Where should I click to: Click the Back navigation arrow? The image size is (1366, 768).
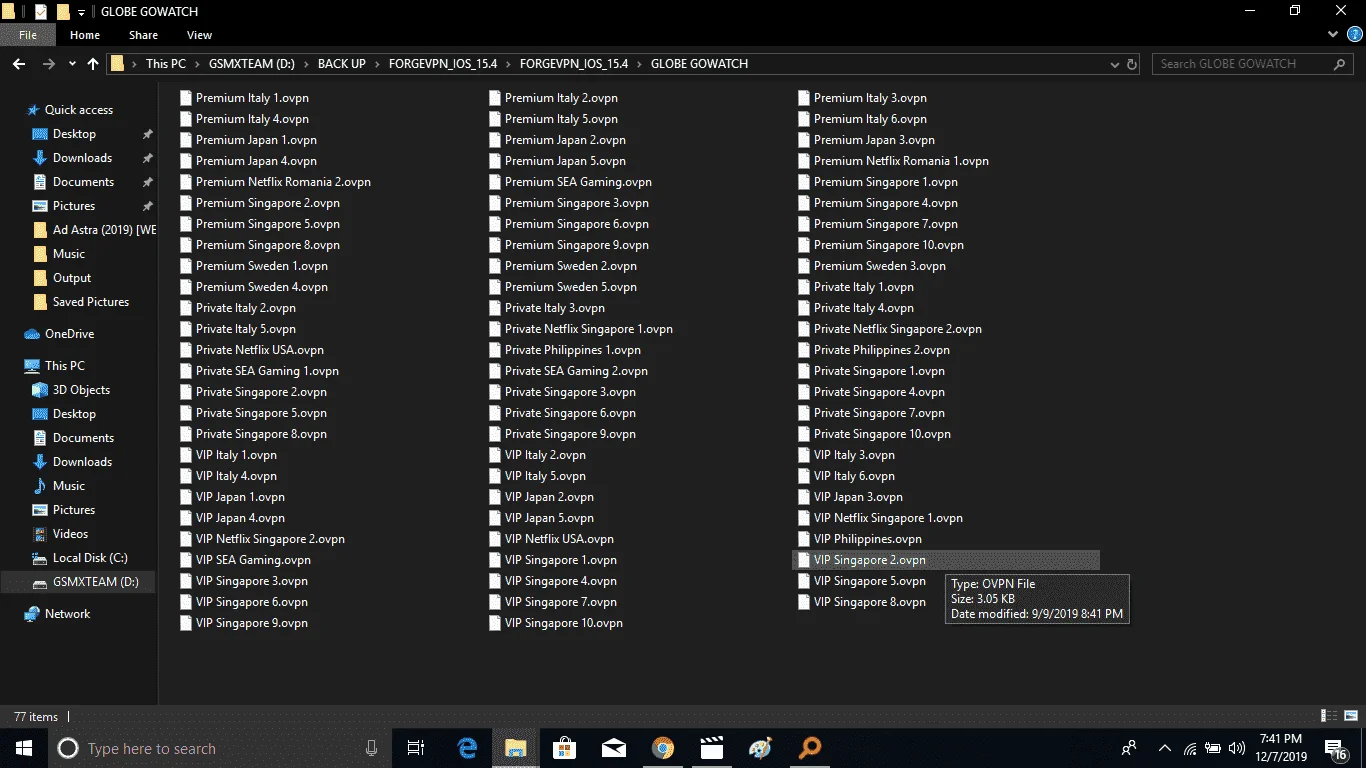click(19, 63)
